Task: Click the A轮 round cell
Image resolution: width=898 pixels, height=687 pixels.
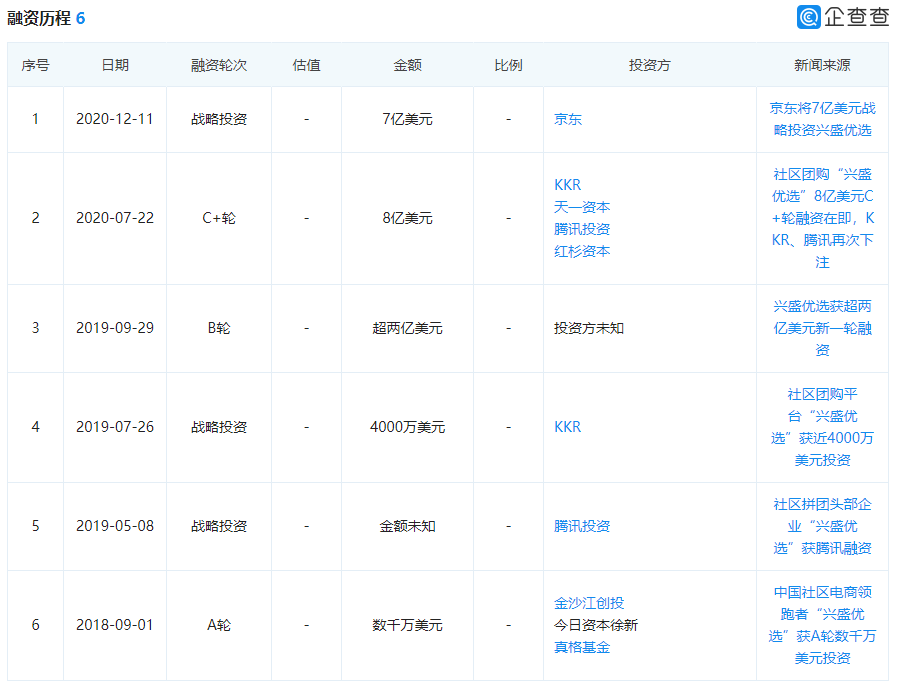Action: point(219,625)
